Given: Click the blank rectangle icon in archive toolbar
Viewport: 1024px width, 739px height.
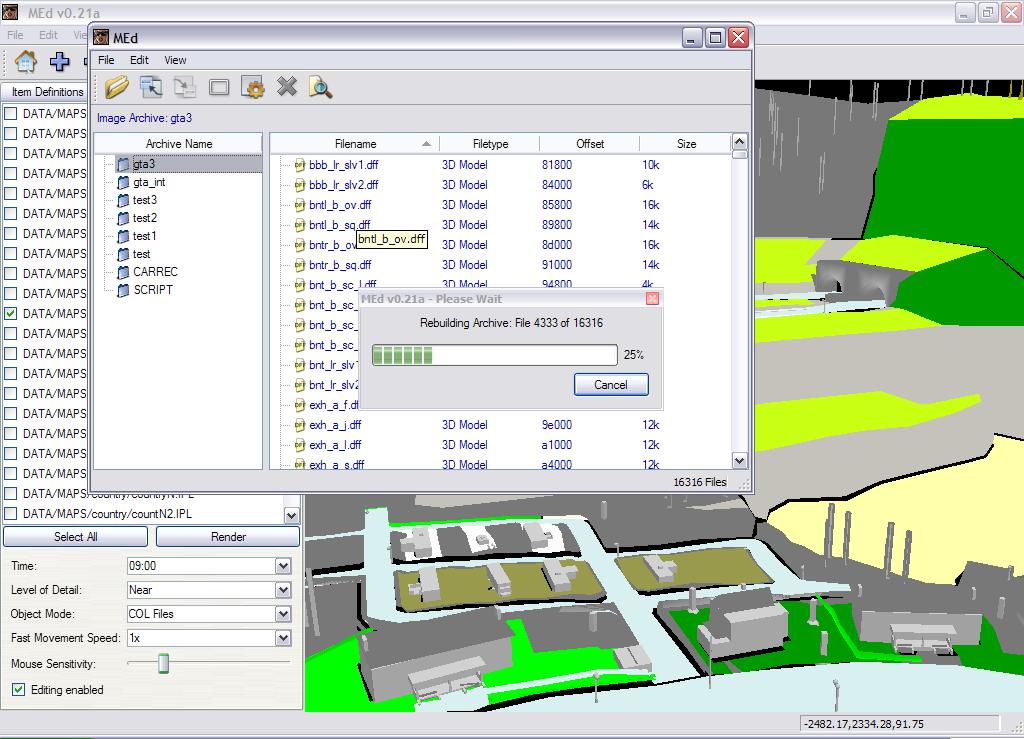Looking at the screenshot, I should [x=219, y=87].
